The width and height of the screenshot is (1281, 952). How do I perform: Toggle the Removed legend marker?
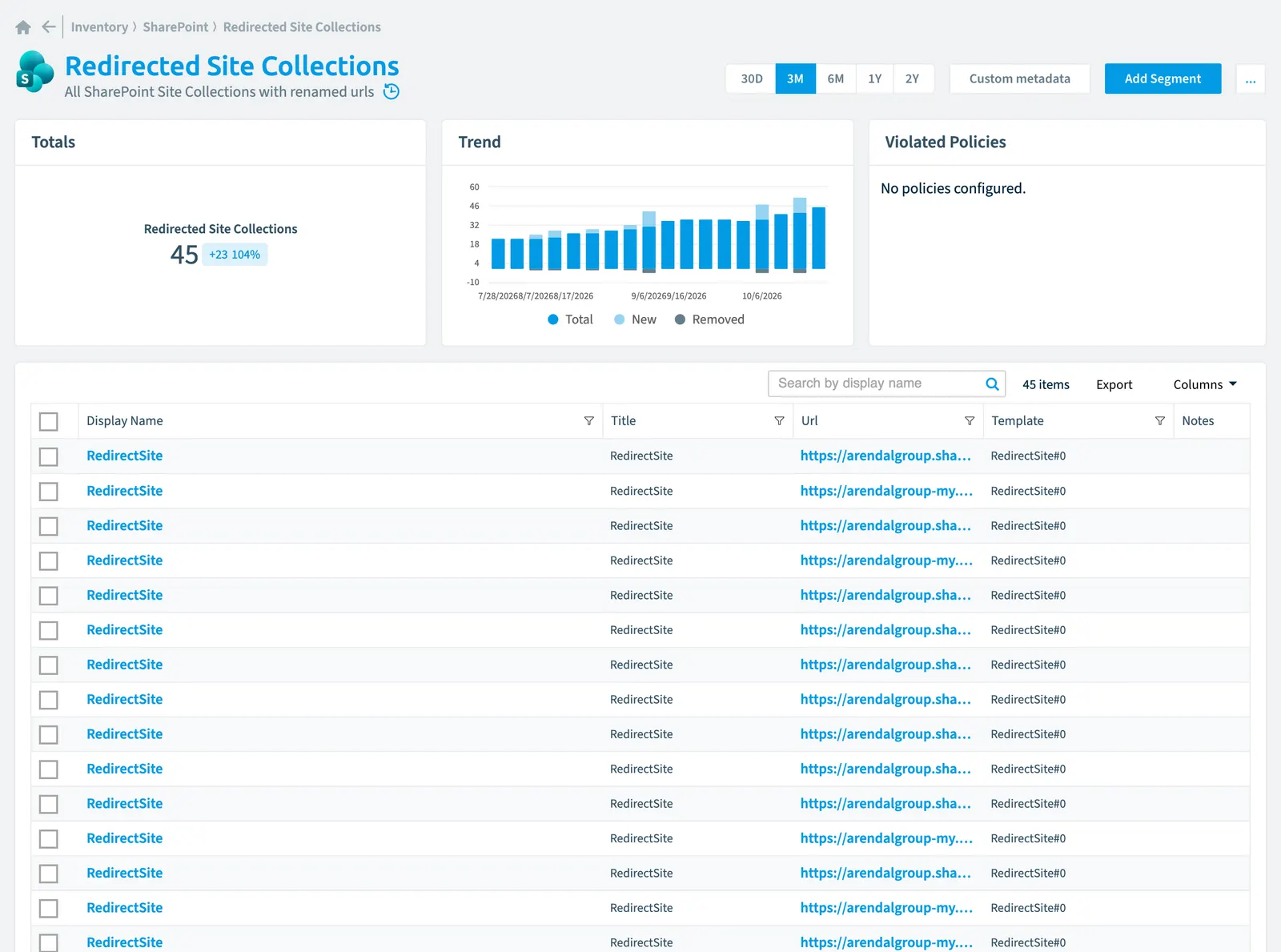(x=680, y=319)
